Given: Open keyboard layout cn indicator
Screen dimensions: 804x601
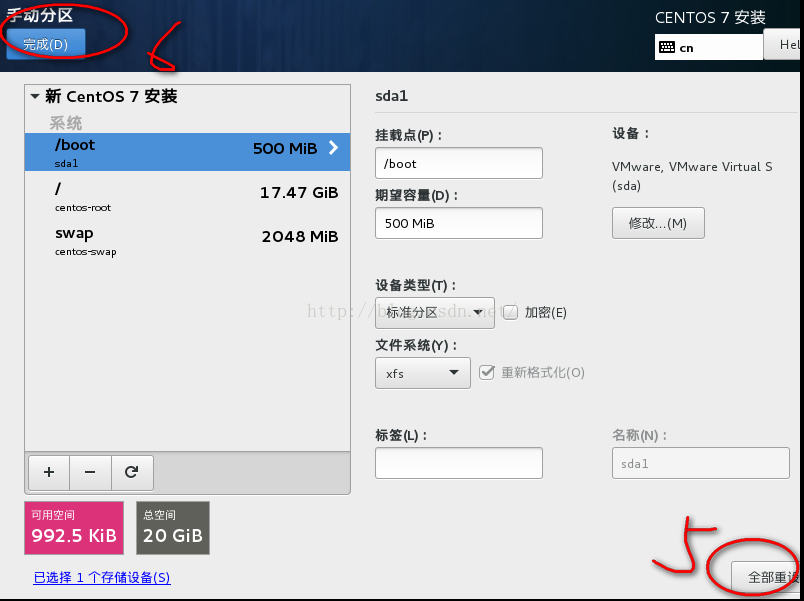Looking at the screenshot, I should coord(709,47).
